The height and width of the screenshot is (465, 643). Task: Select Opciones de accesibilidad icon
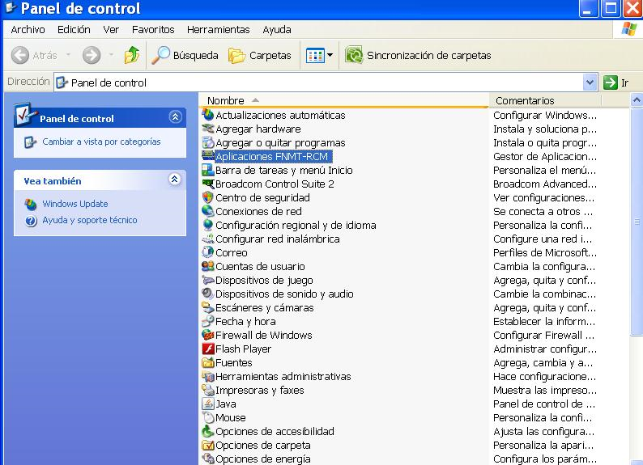(208, 431)
